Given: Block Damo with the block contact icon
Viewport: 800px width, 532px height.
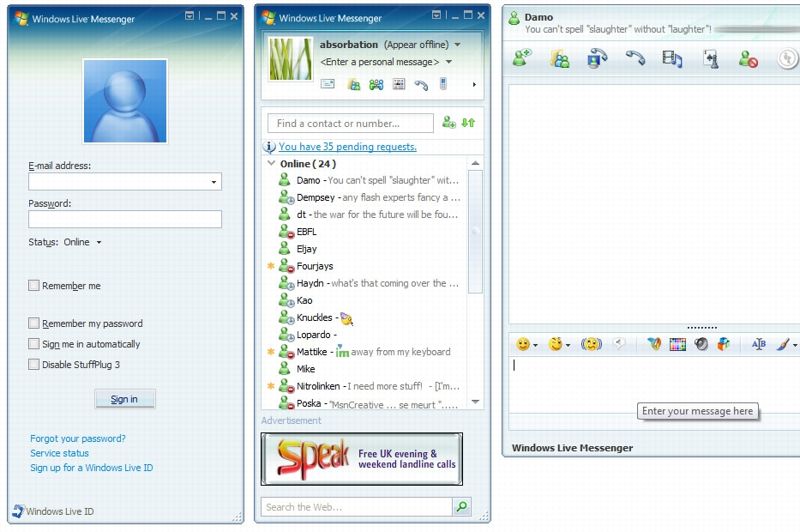Looking at the screenshot, I should coord(748,59).
